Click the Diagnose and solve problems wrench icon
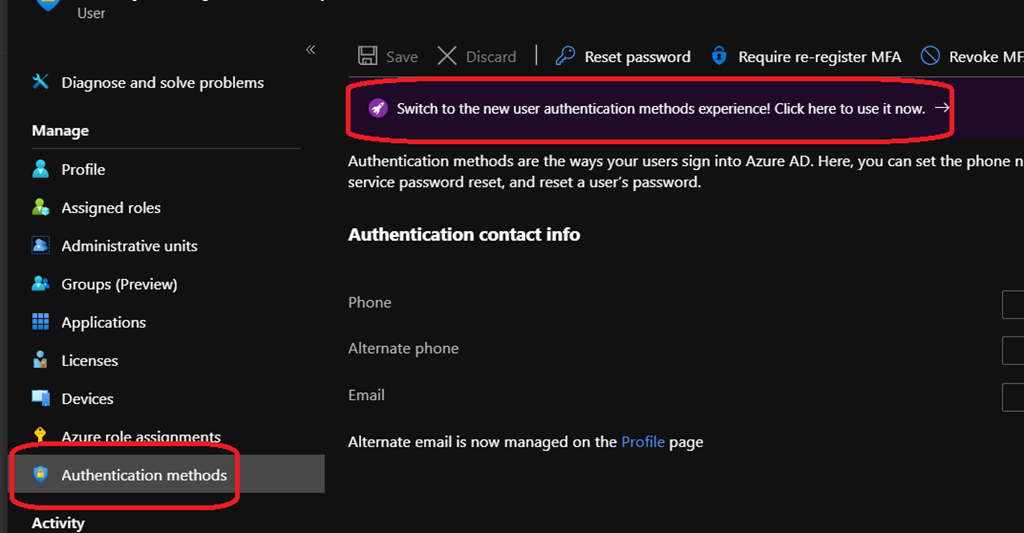This screenshot has height=533, width=1024. (x=41, y=82)
